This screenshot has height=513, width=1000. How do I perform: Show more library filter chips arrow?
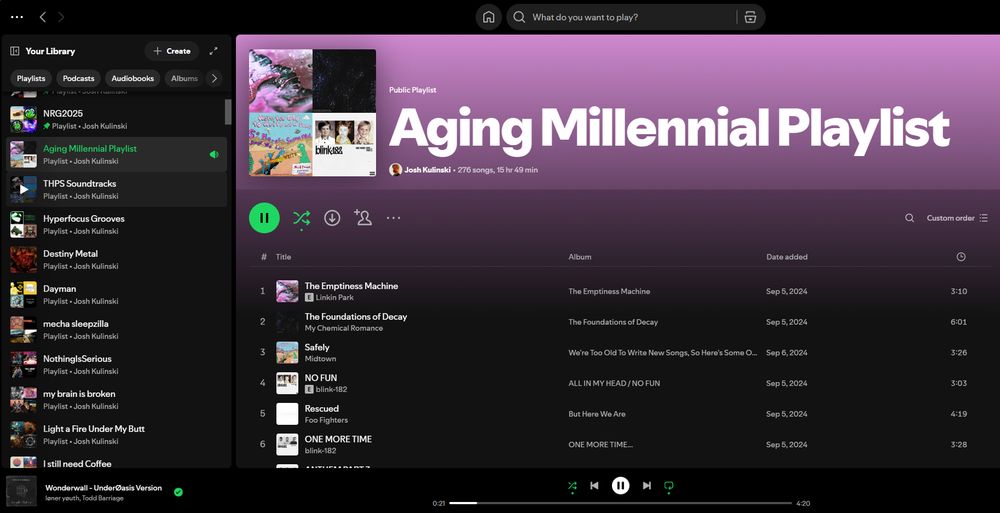tap(214, 78)
